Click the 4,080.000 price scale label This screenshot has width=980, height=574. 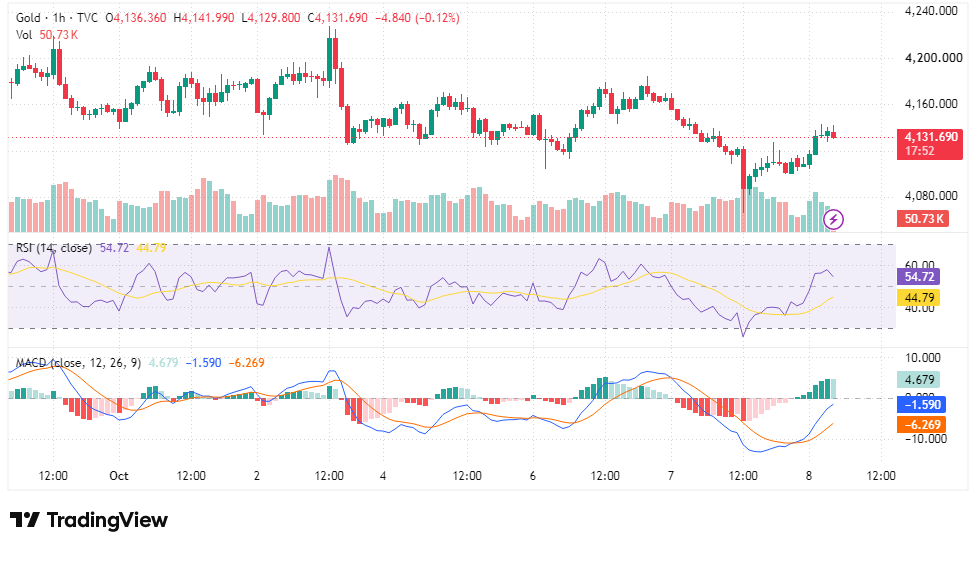931,196
